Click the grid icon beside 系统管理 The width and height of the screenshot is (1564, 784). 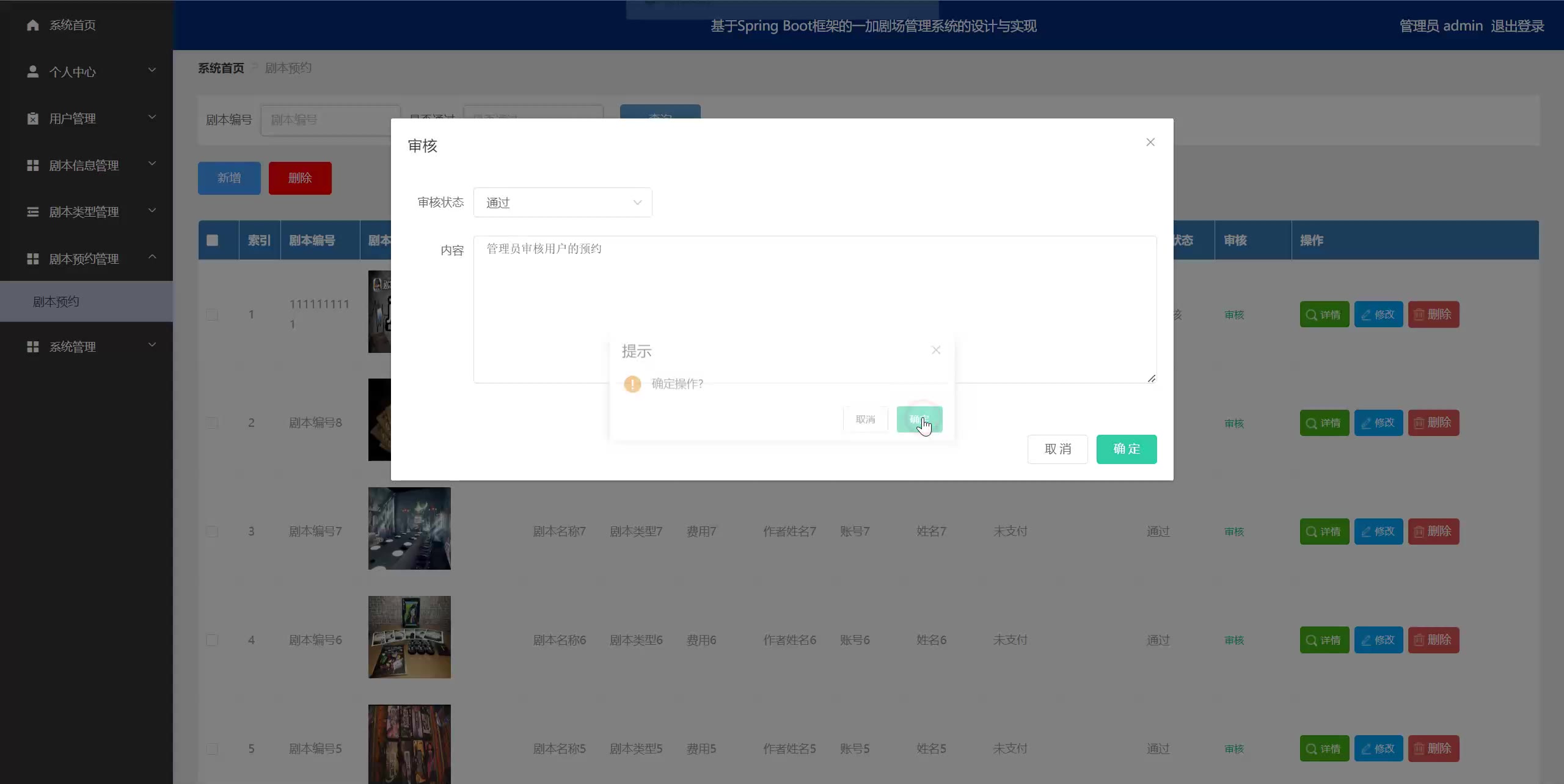(x=33, y=347)
